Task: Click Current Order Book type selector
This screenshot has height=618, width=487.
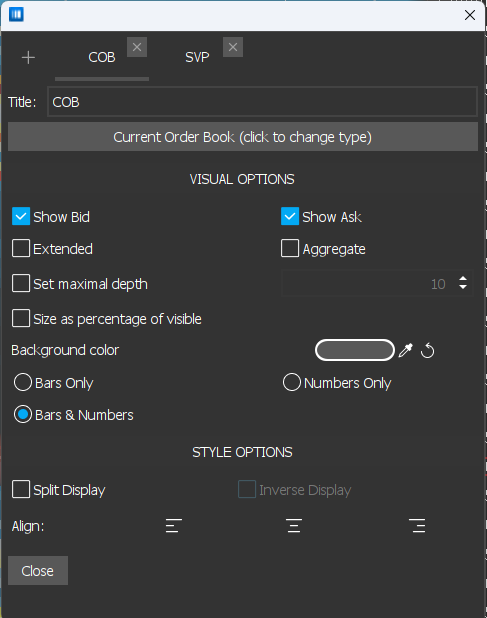Action: (243, 137)
